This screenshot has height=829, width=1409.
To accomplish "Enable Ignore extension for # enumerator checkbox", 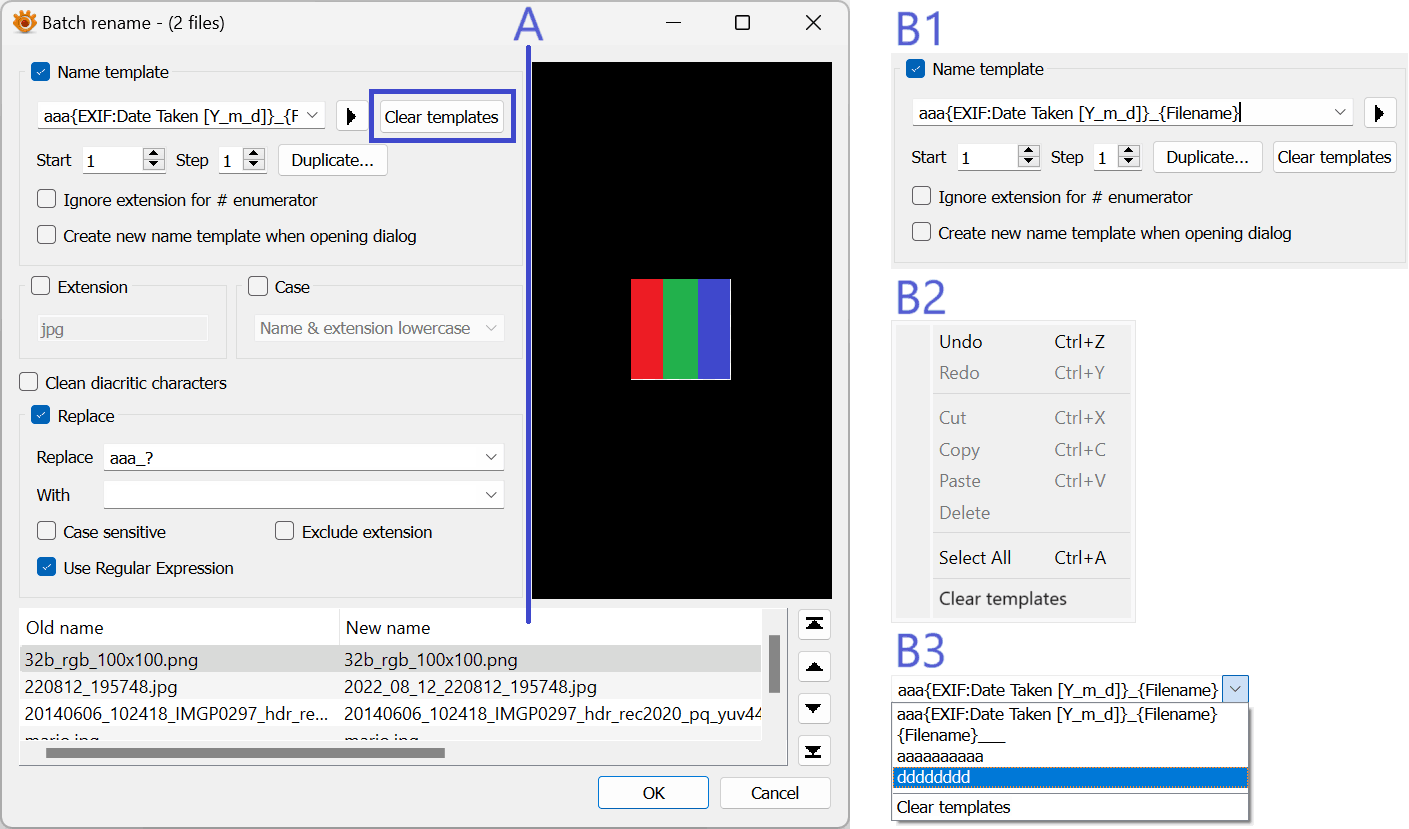I will 47,200.
